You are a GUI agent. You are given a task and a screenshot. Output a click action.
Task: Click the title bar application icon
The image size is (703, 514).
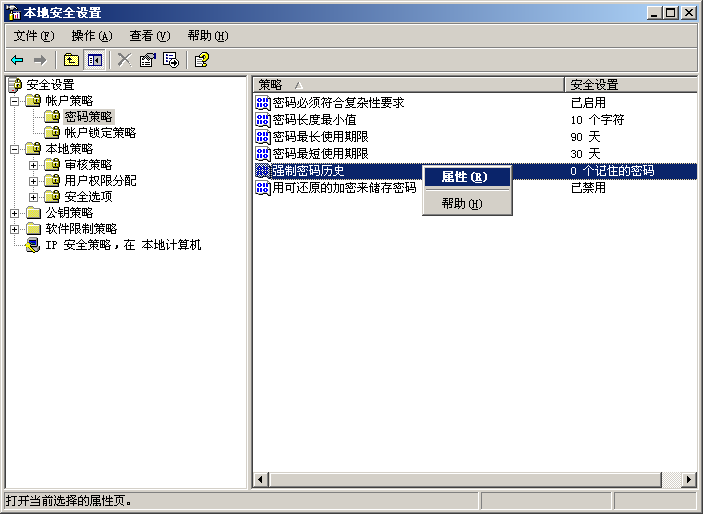point(14,13)
